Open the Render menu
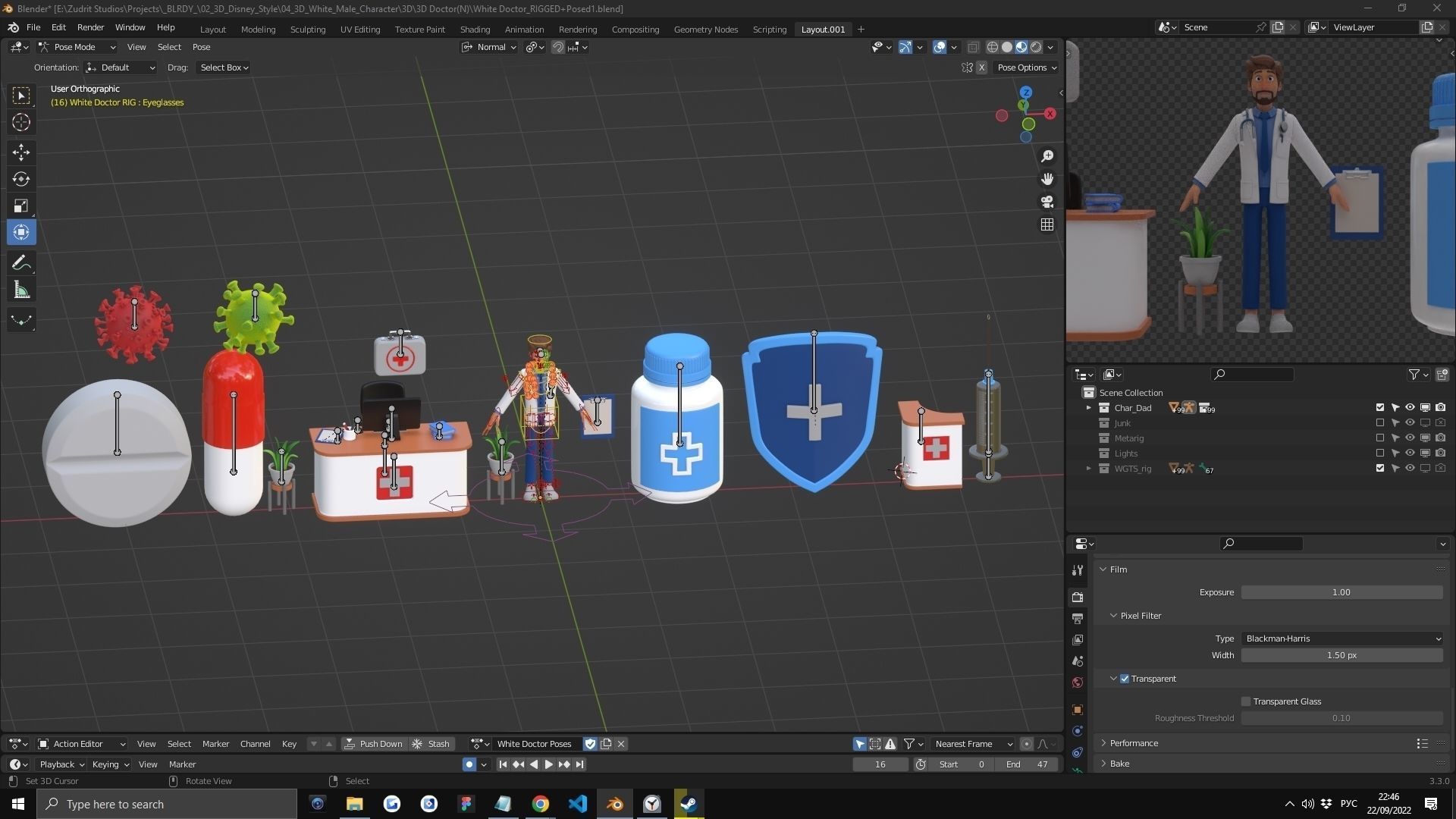The width and height of the screenshot is (1456, 819). (x=90, y=27)
